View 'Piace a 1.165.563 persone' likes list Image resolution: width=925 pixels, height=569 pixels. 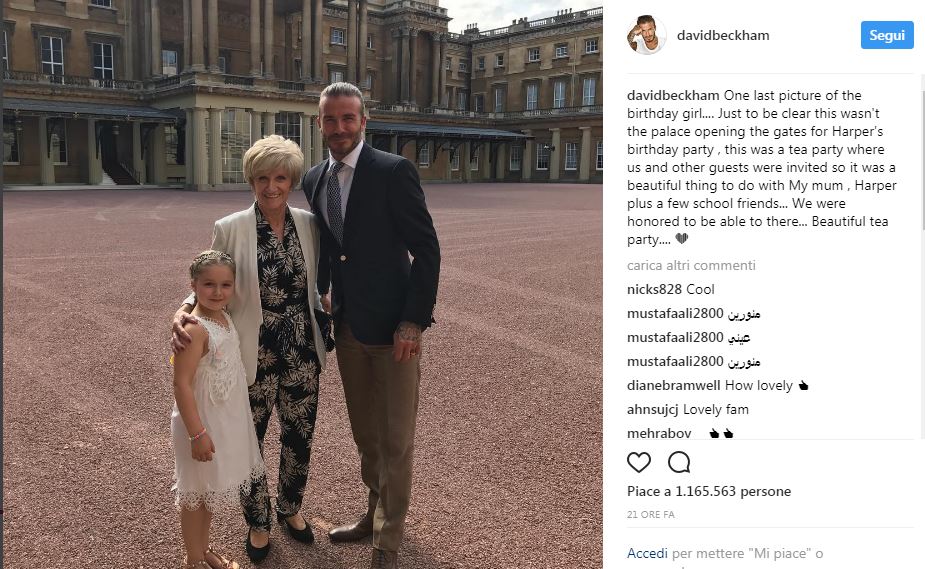[x=709, y=491]
